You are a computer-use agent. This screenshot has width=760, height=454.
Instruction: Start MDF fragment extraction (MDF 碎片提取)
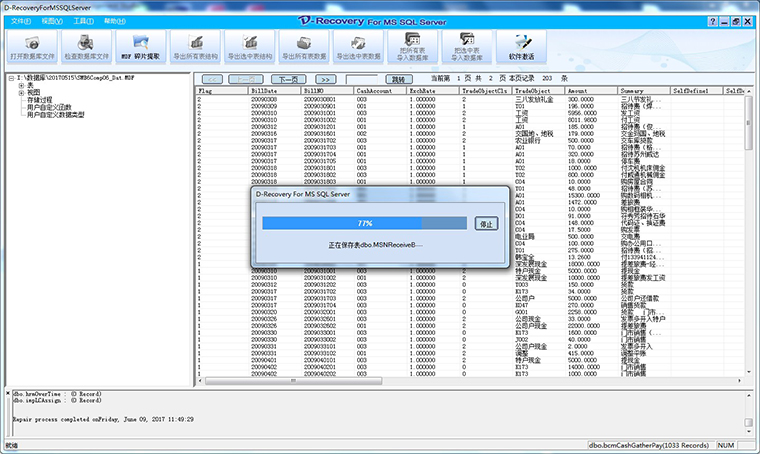[x=141, y=47]
